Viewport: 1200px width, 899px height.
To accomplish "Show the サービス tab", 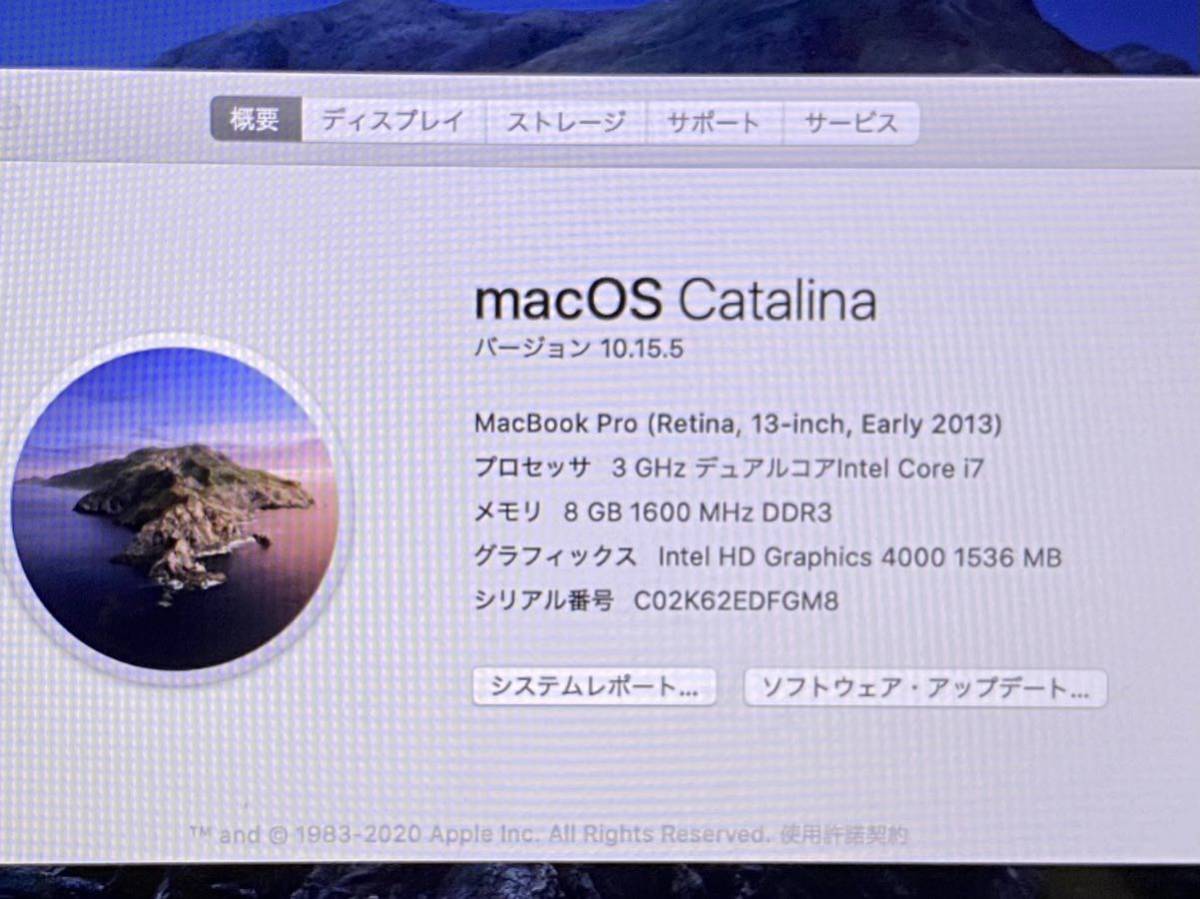I will tap(851, 123).
